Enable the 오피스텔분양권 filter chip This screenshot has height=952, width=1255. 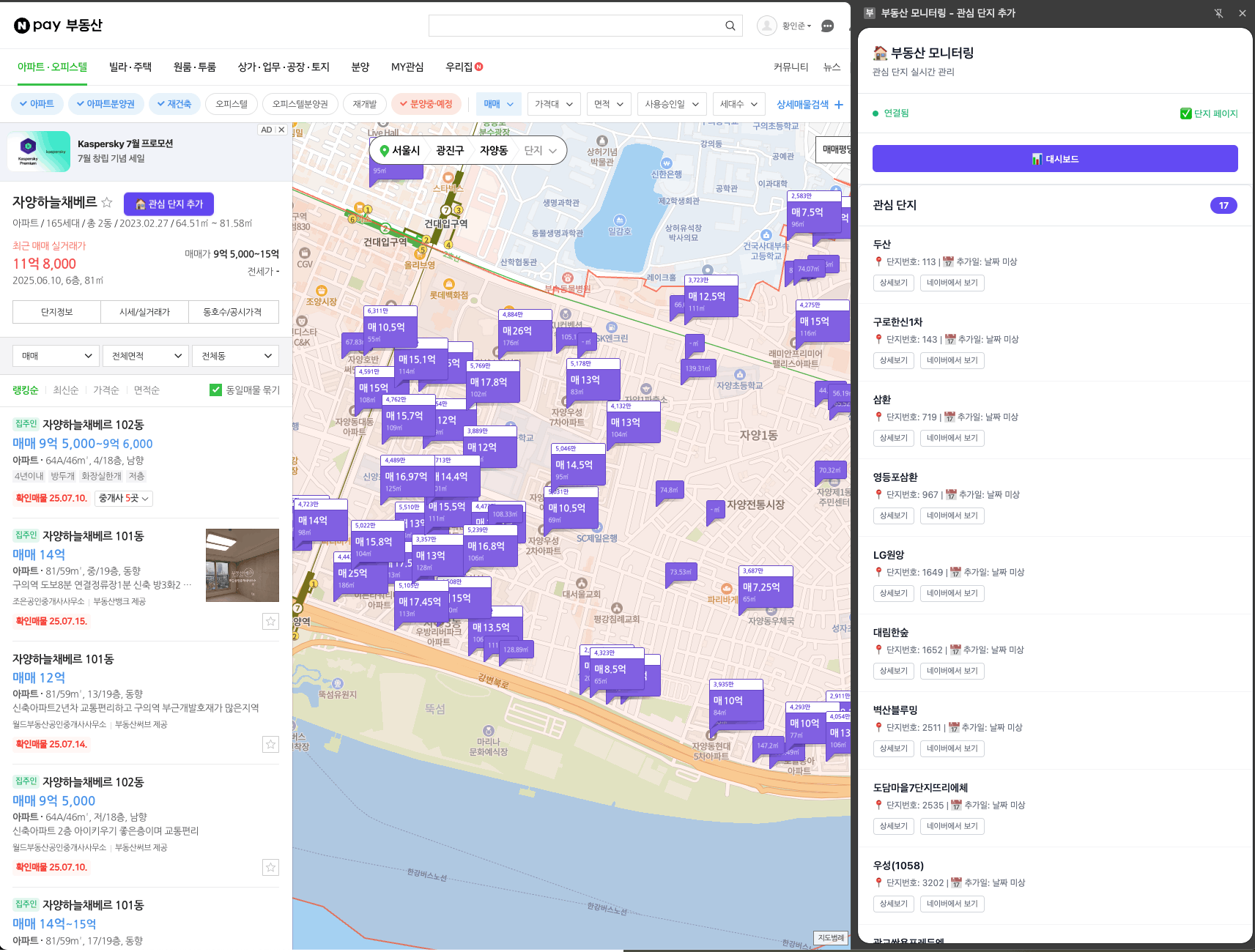(300, 104)
